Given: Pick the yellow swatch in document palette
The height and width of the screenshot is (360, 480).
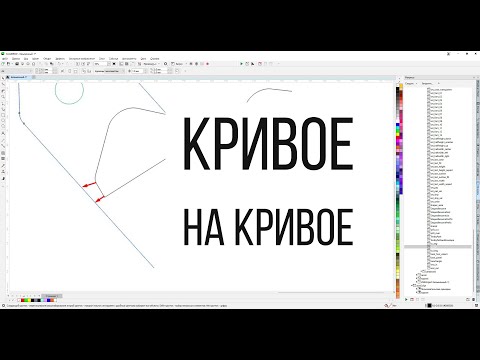Looking at the screenshot, I should pyautogui.click(x=29, y=300).
